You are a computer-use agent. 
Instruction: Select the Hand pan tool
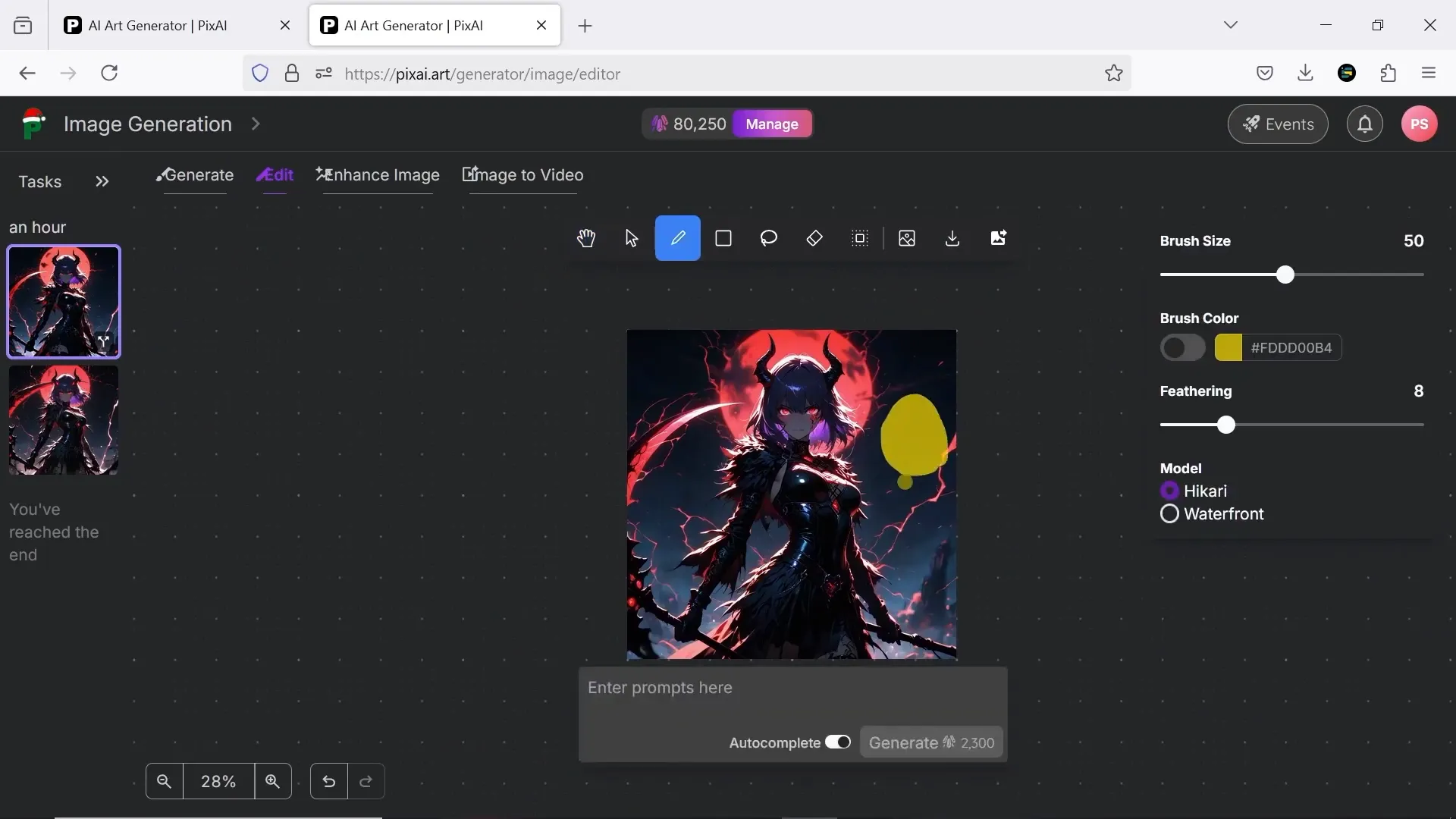pyautogui.click(x=586, y=238)
